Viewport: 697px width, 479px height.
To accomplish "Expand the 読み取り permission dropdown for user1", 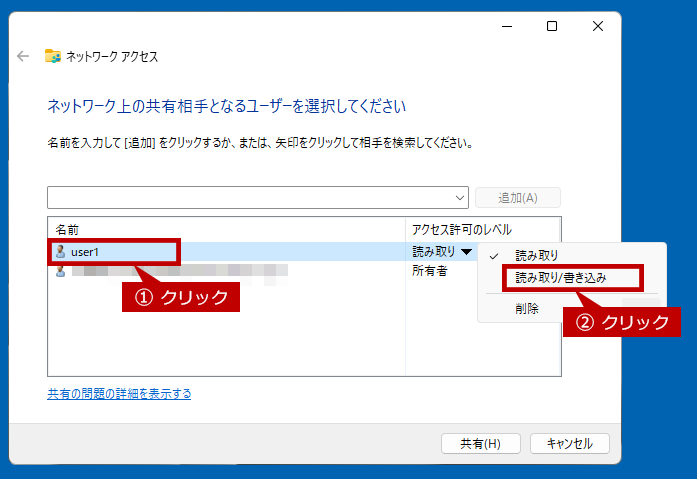I will tap(466, 252).
